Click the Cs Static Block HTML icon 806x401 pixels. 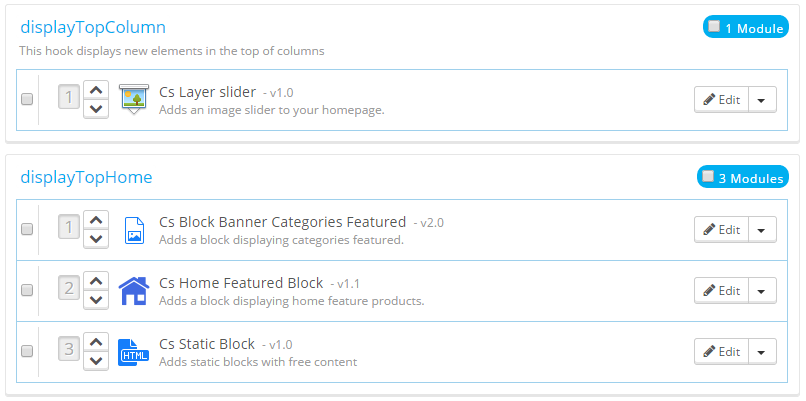[134, 352]
